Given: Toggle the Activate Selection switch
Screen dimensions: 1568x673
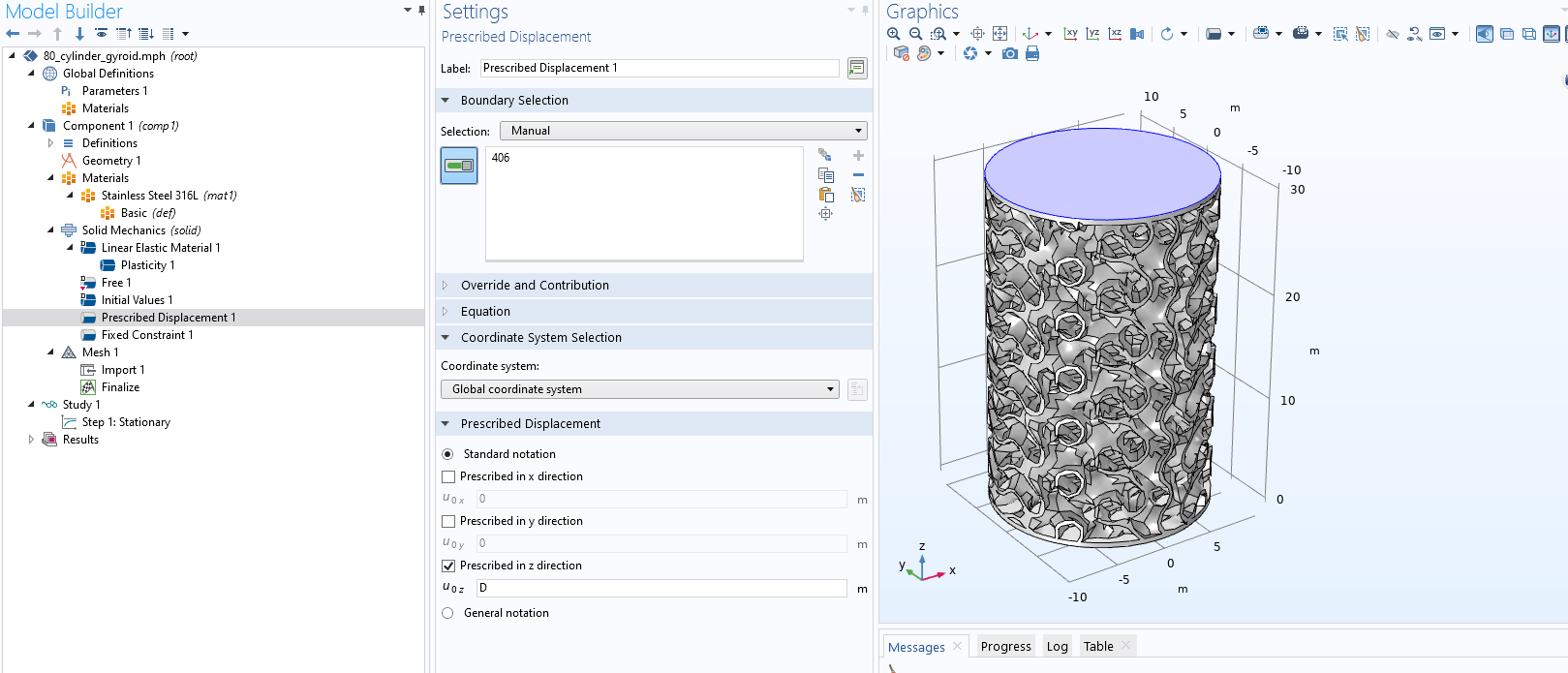Looking at the screenshot, I should (x=459, y=166).
